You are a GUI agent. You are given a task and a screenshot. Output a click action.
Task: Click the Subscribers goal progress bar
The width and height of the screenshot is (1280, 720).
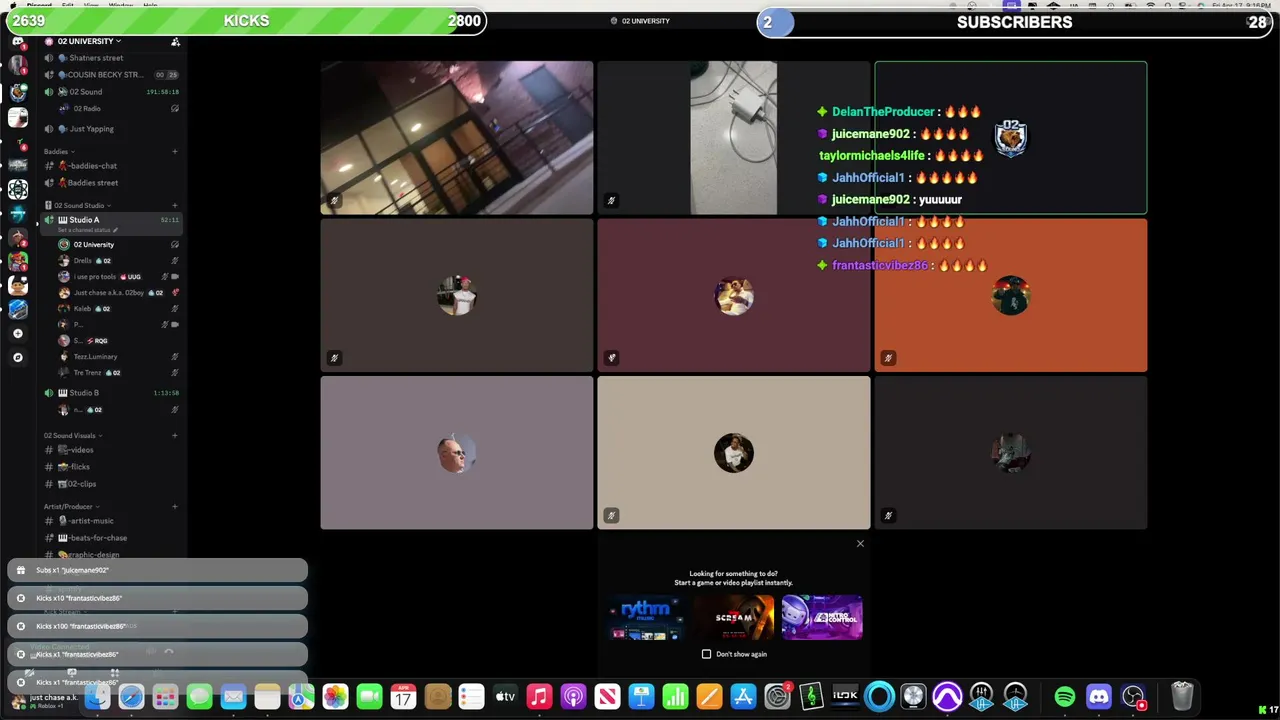point(1015,22)
